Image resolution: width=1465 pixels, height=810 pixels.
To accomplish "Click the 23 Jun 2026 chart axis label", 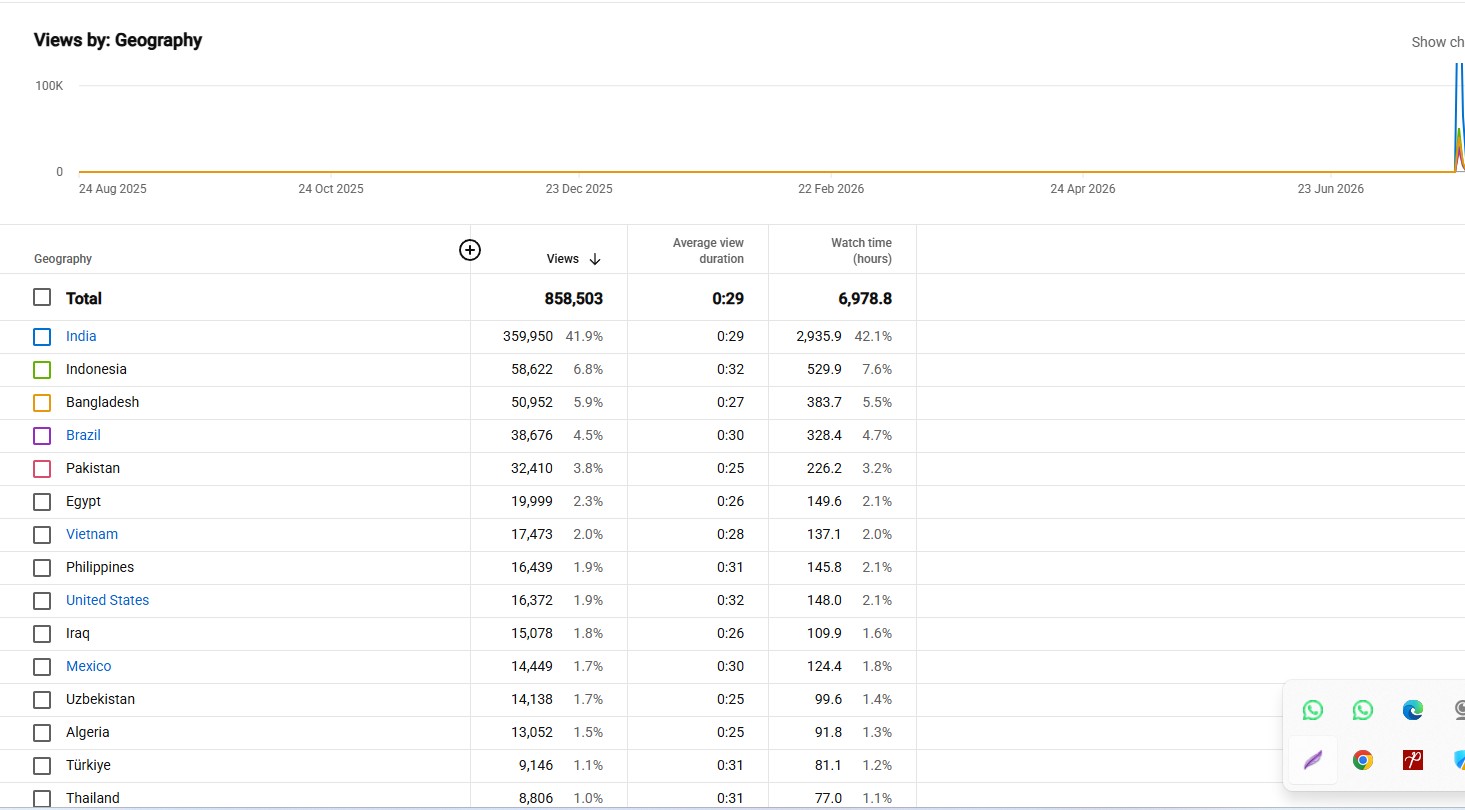I will click(x=1331, y=189).
